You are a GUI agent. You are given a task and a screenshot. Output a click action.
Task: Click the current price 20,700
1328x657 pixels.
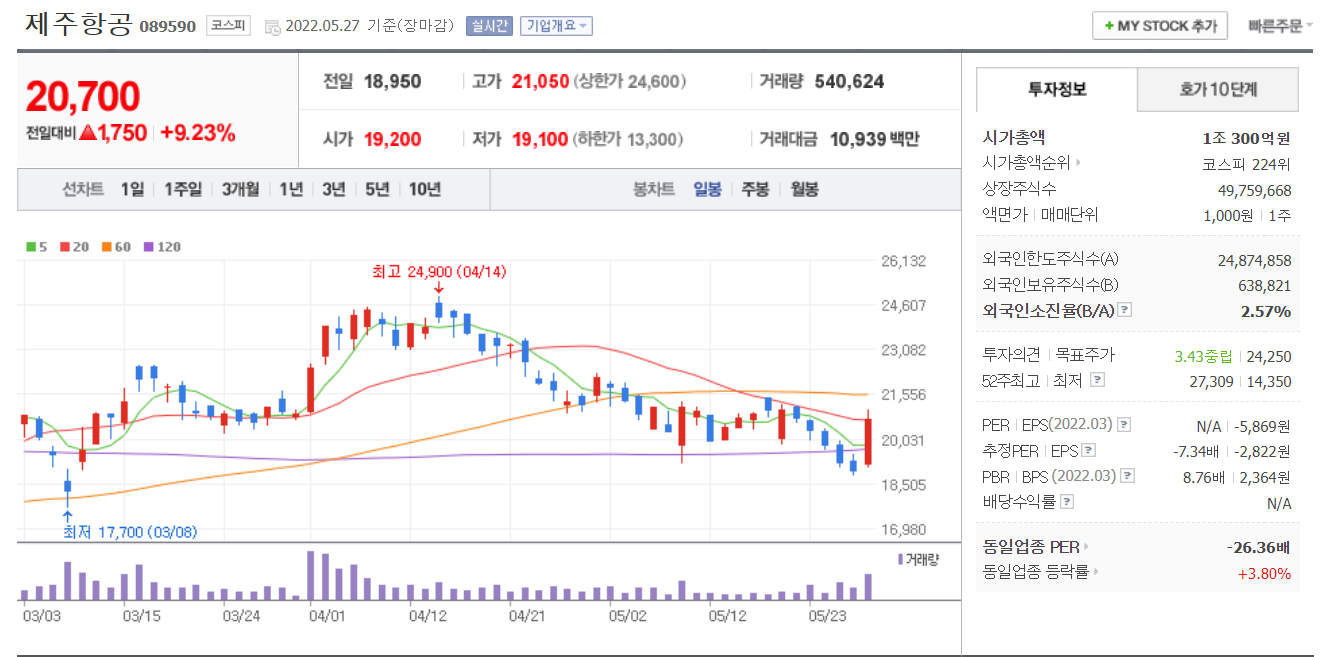pos(83,97)
